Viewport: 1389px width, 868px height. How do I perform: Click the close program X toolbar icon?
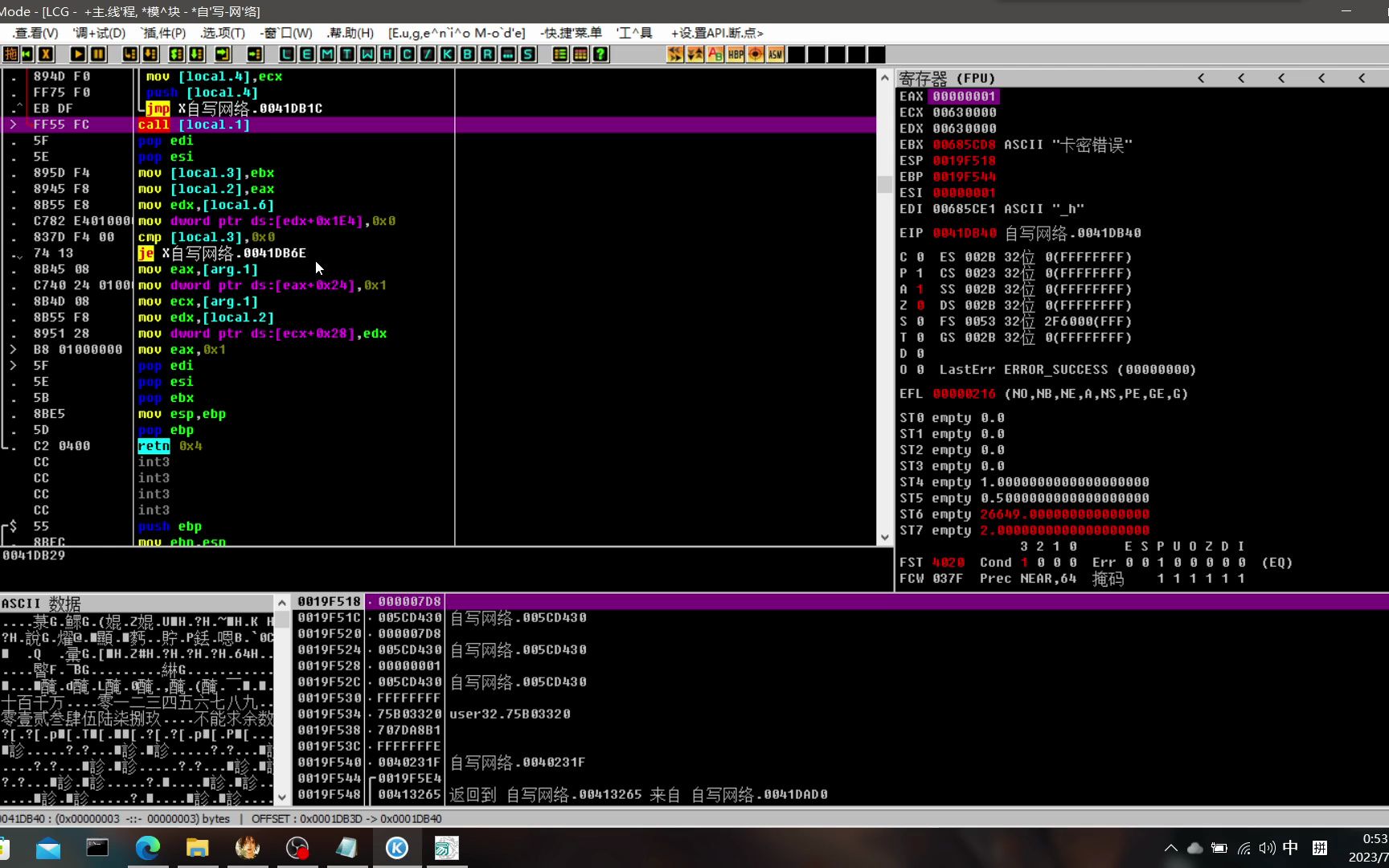pyautogui.click(x=47, y=54)
